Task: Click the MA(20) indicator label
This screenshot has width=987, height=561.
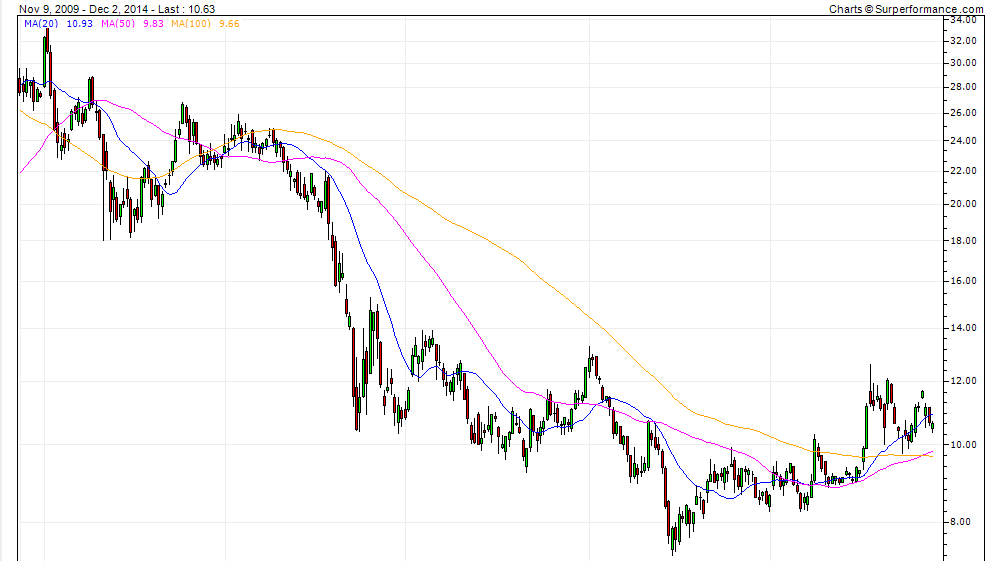Action: (41, 23)
